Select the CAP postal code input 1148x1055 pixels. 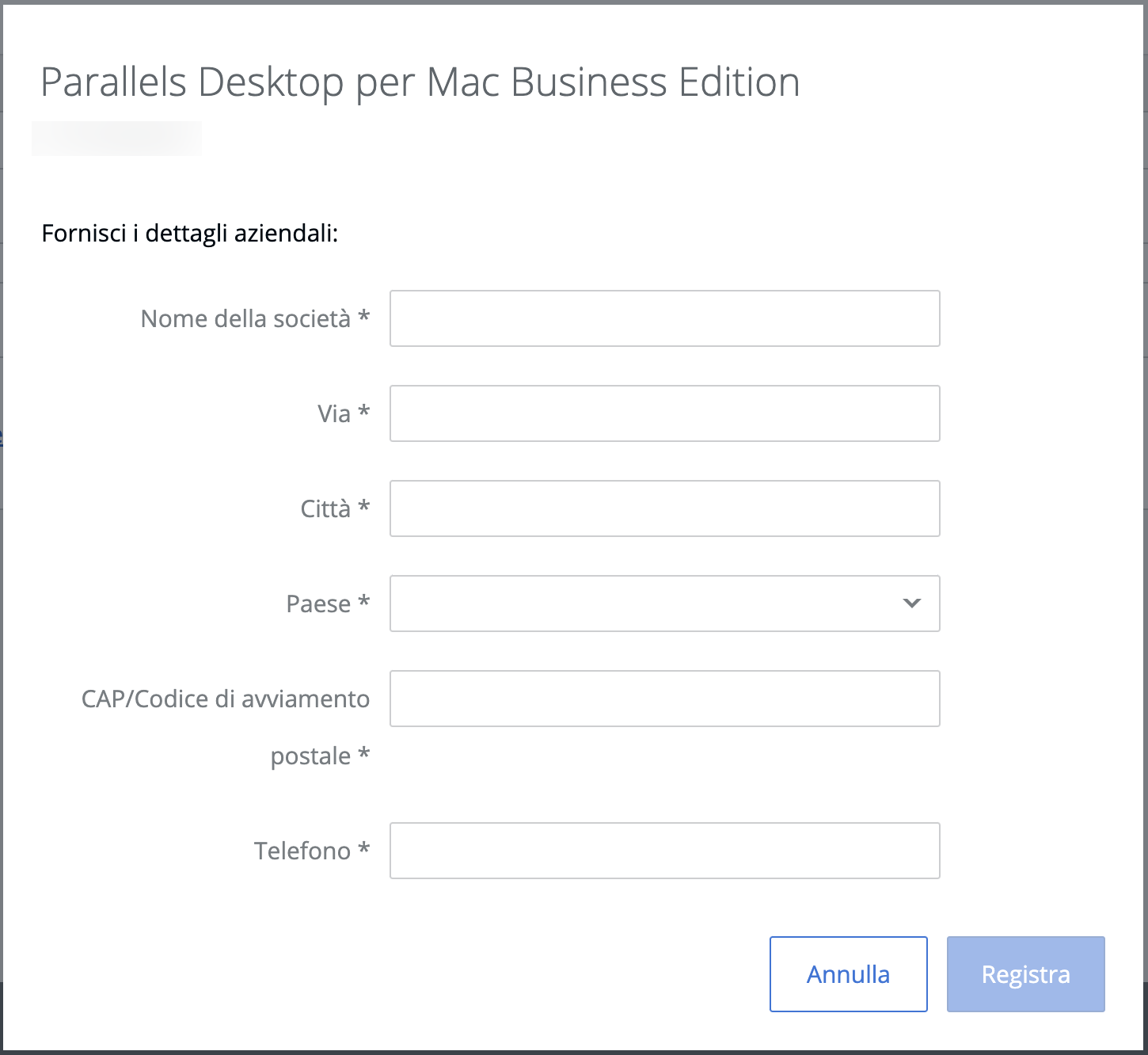(x=664, y=699)
